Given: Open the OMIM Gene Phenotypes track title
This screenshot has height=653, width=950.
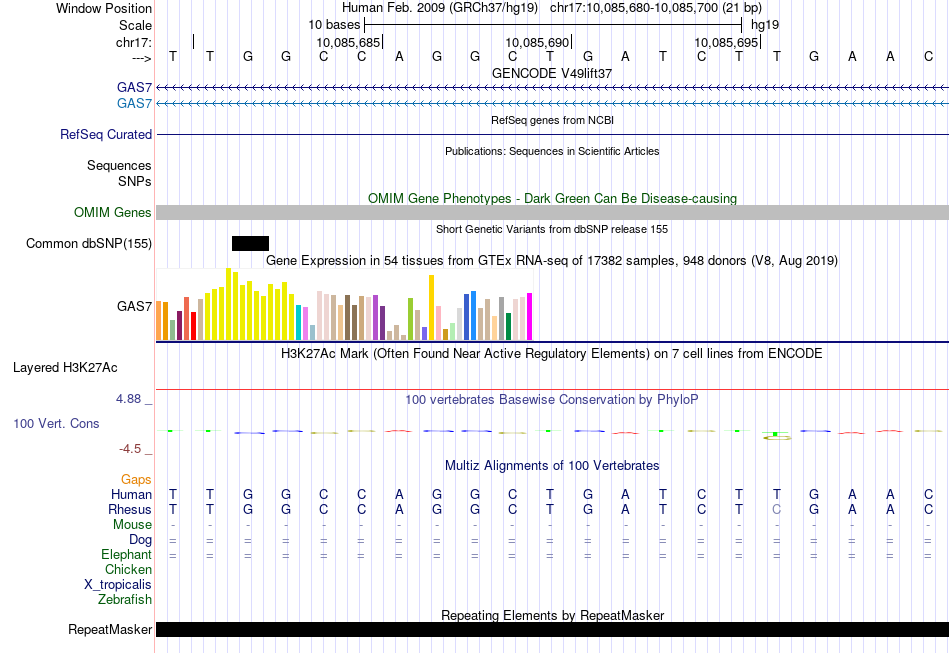Looking at the screenshot, I should [x=552, y=199].
